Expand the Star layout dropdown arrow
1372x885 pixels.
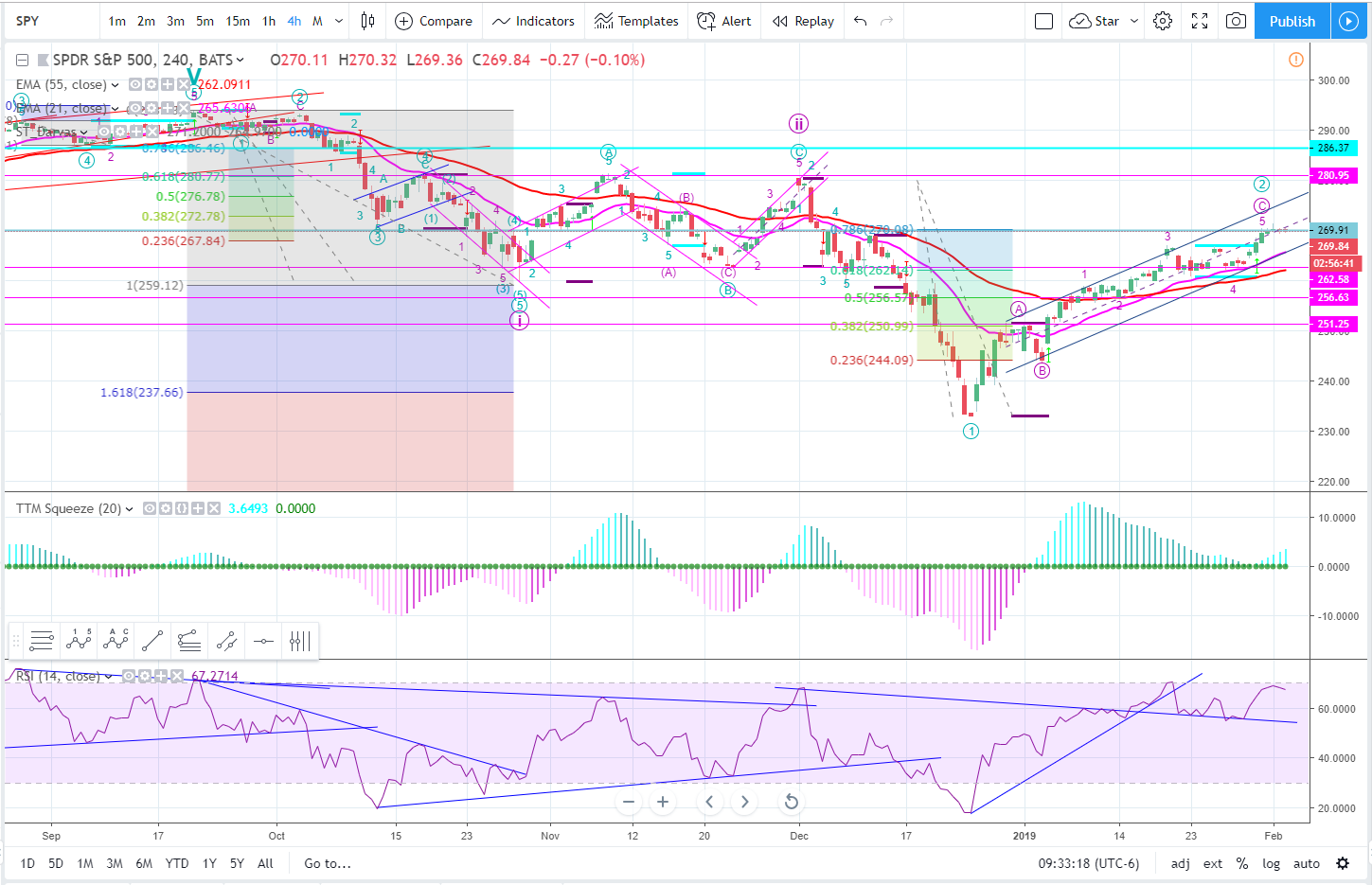click(1134, 21)
